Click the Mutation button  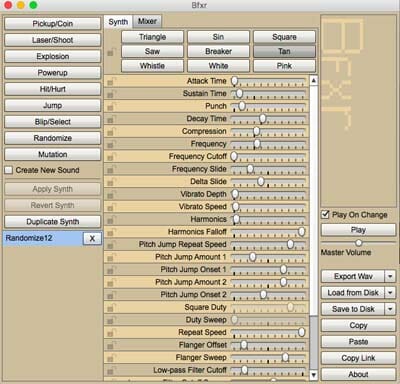coord(53,154)
